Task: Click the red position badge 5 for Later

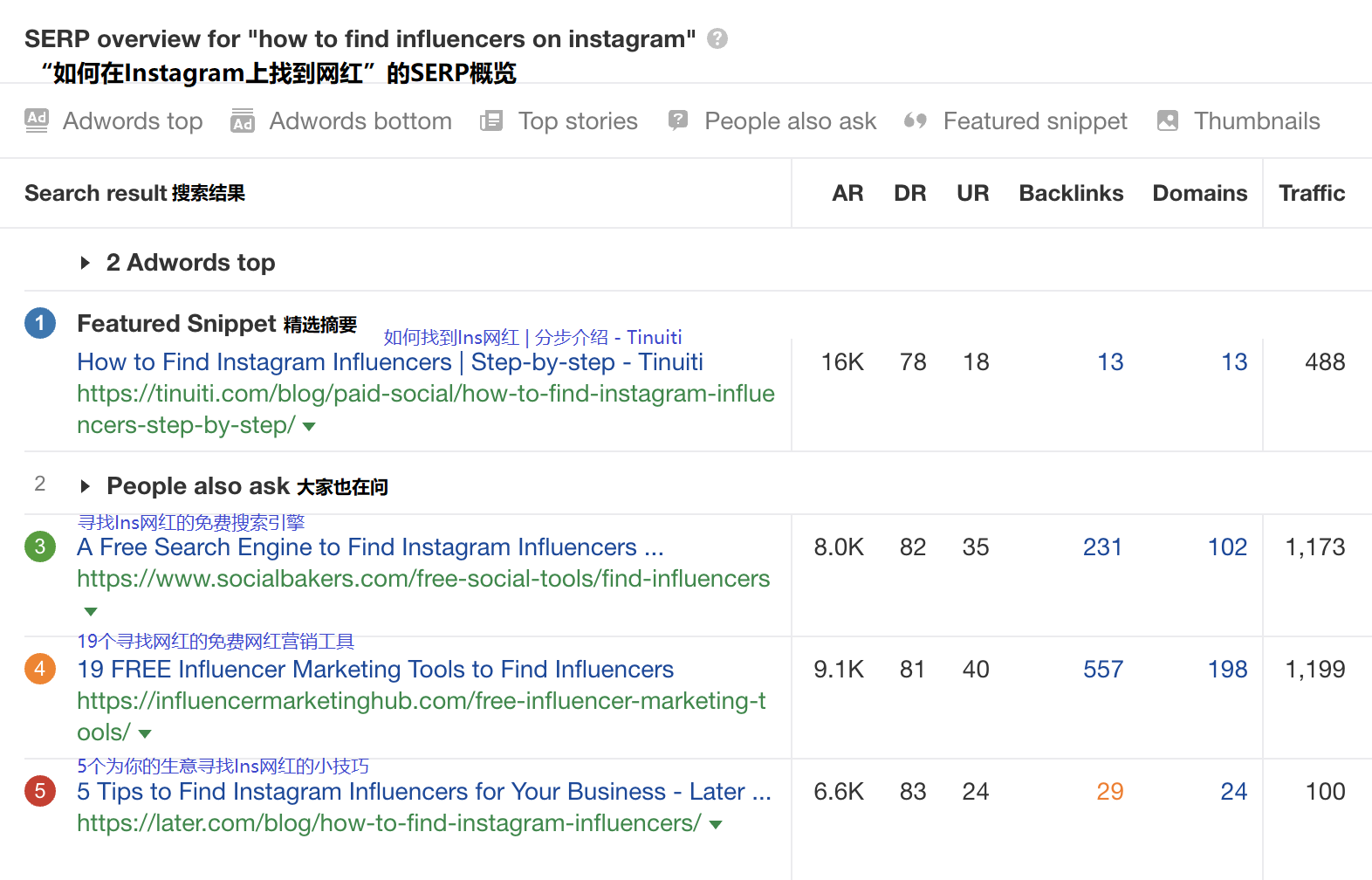Action: coord(39,791)
